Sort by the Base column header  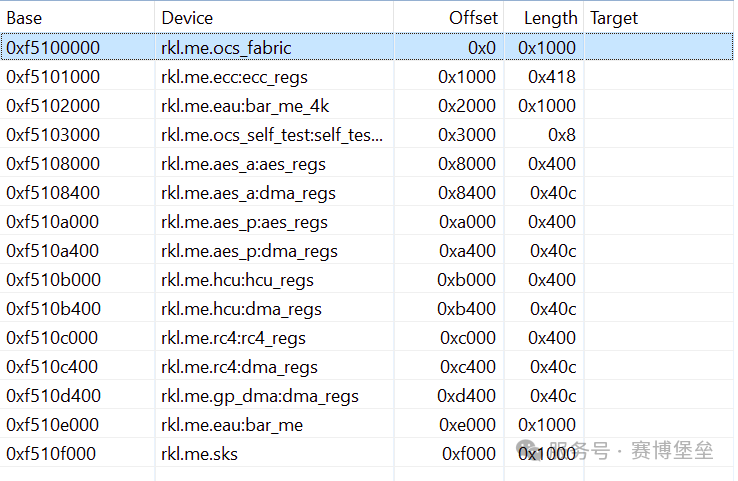pos(77,18)
